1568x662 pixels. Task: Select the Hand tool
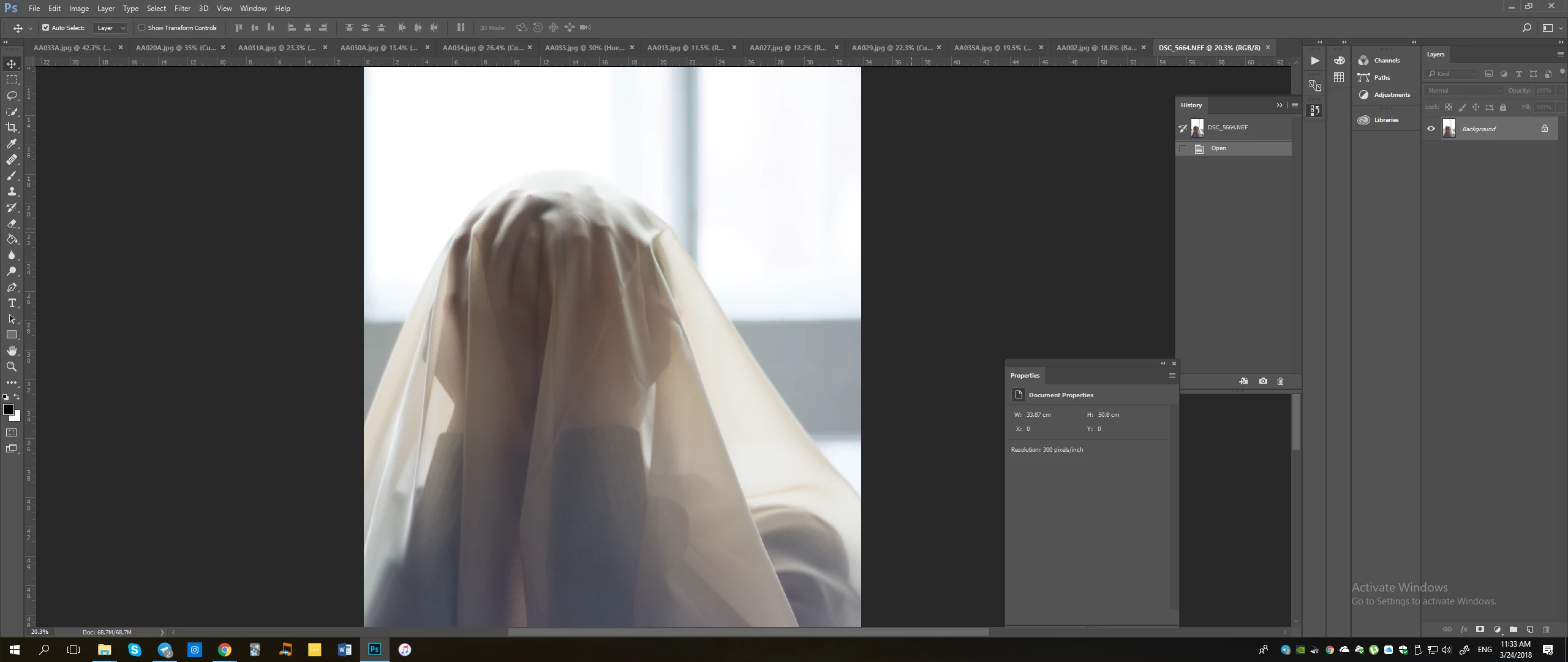click(x=12, y=351)
